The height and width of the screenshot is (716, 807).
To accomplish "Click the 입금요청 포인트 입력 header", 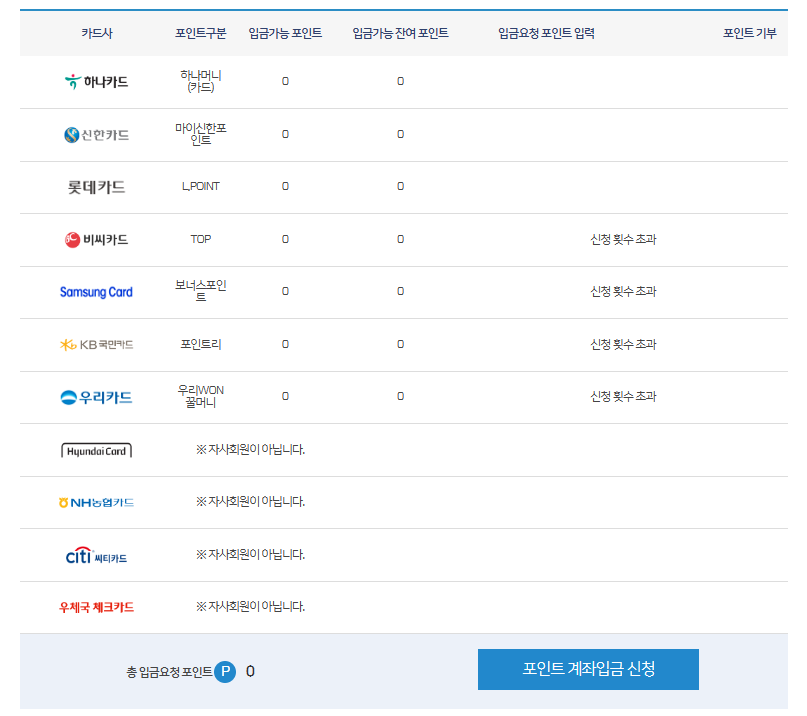I will tap(546, 33).
